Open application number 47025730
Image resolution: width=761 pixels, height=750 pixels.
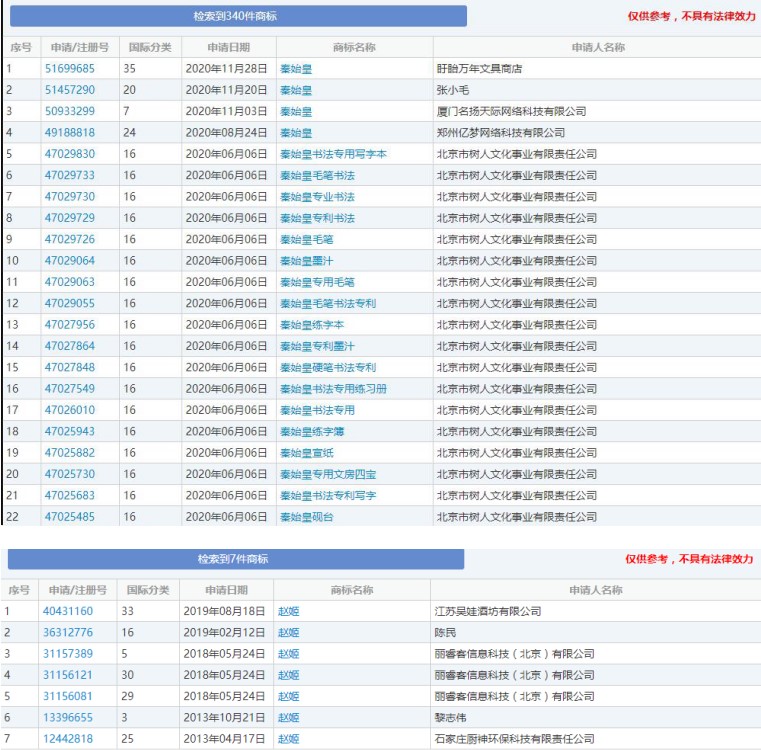click(x=69, y=475)
